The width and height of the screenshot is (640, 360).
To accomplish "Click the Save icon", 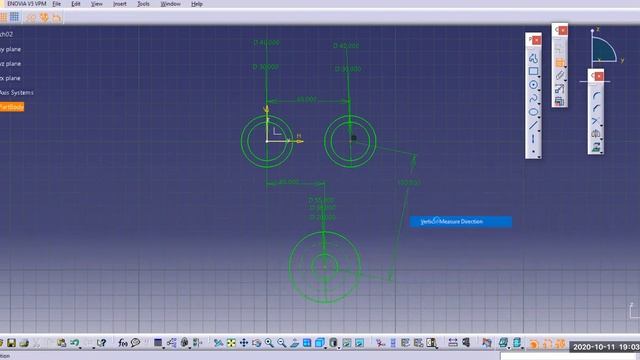I will 11,343.
